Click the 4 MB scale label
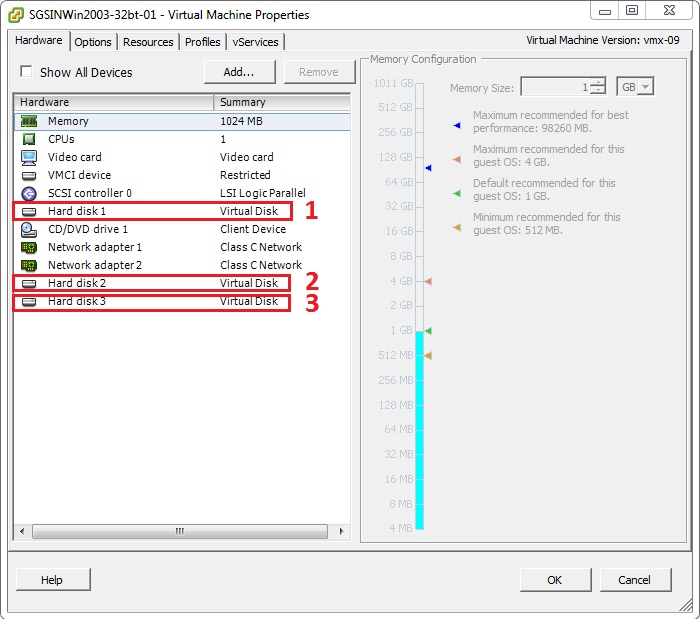 coord(401,528)
